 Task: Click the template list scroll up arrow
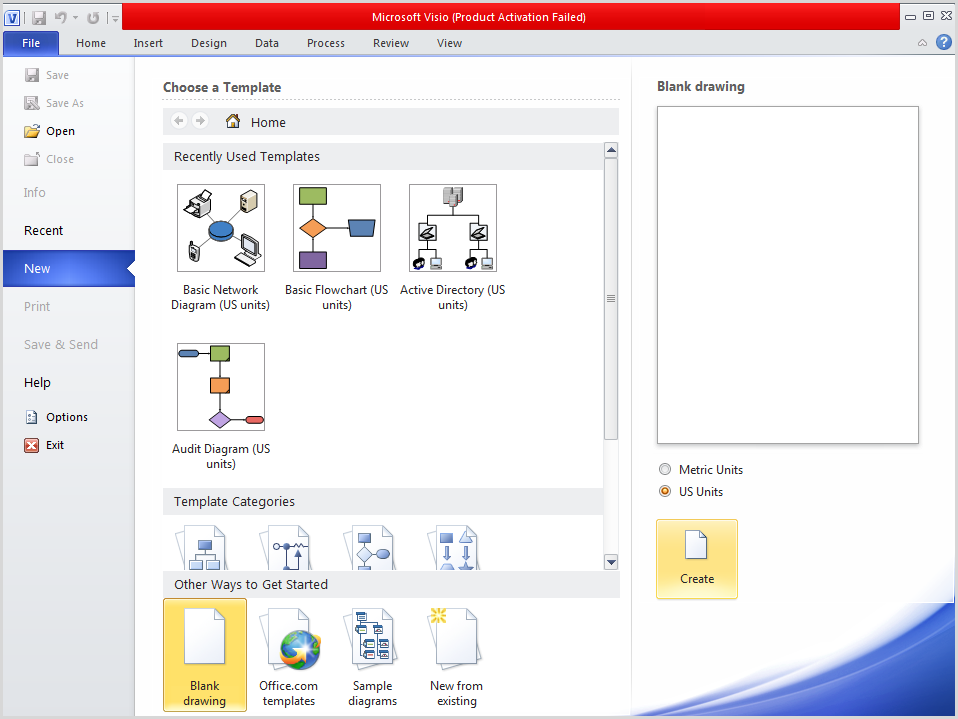pos(611,150)
